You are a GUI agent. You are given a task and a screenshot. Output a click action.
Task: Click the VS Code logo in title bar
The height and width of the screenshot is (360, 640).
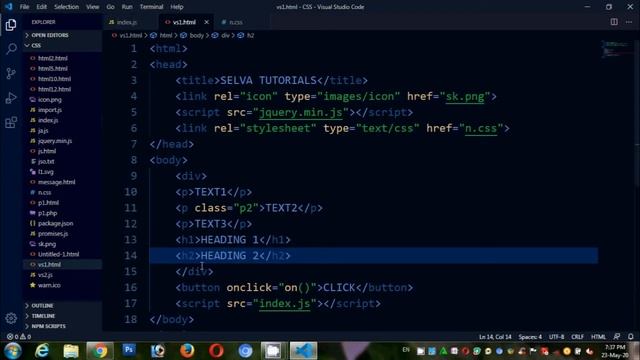8,7
